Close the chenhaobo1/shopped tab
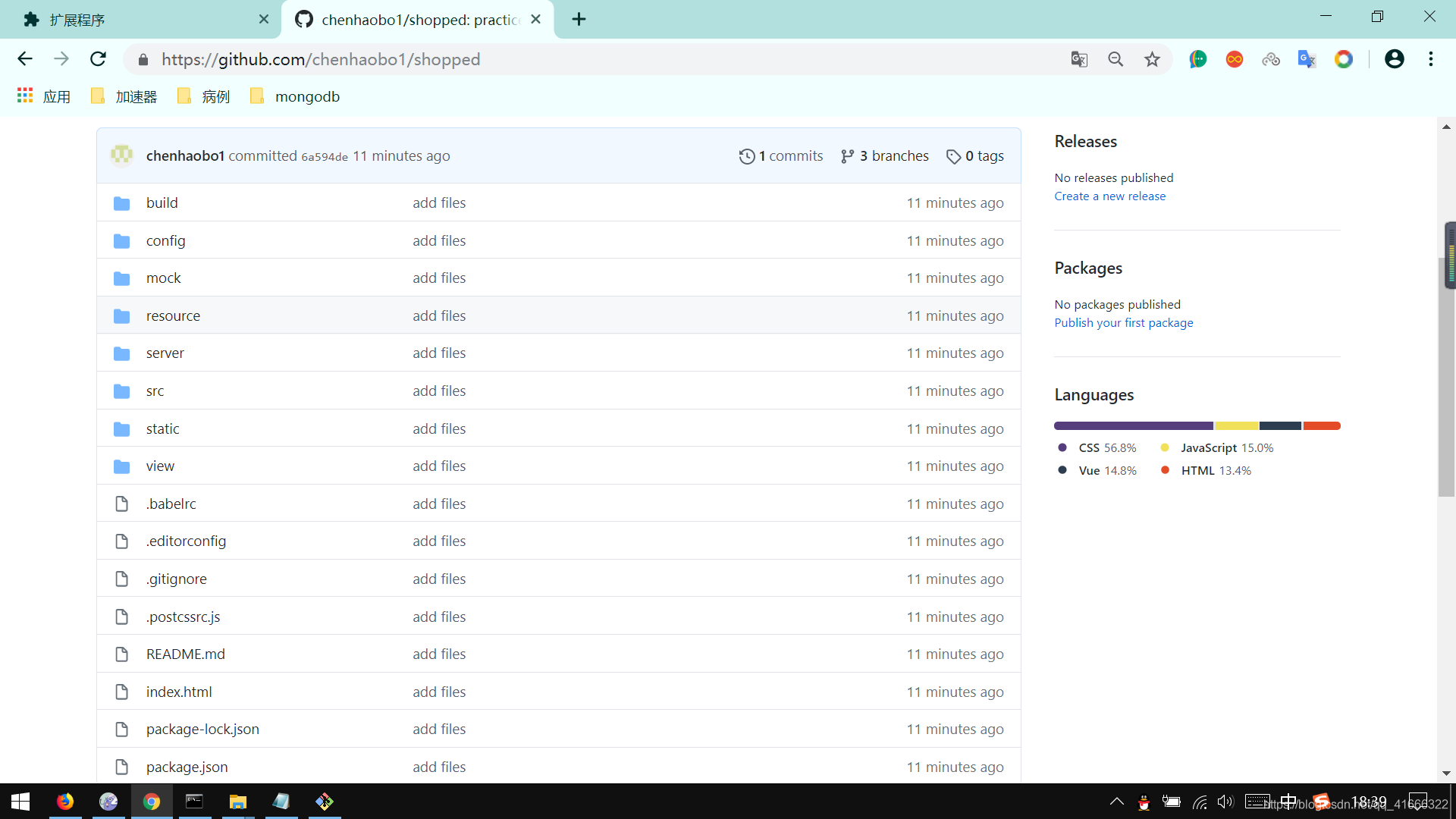This screenshot has height=819, width=1456. (536, 20)
